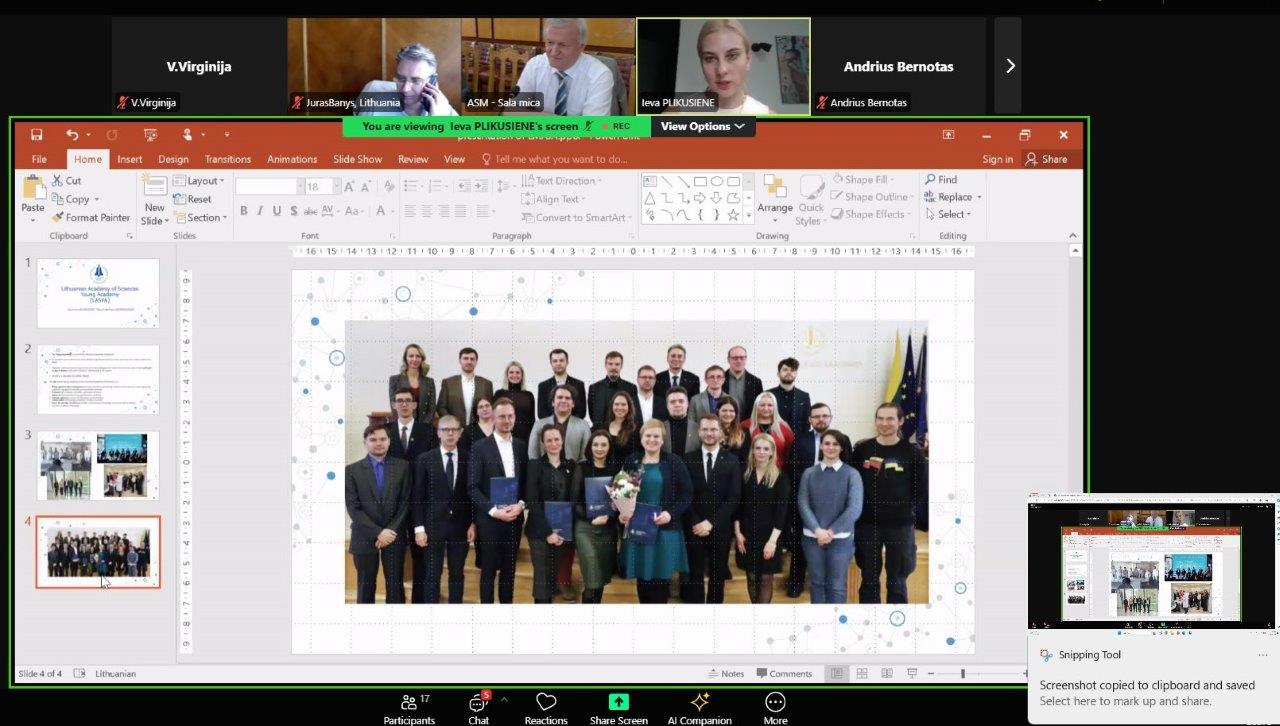Screen dimensions: 1280x726
Task: Open Zoom Participants panel
Action: click(x=409, y=708)
